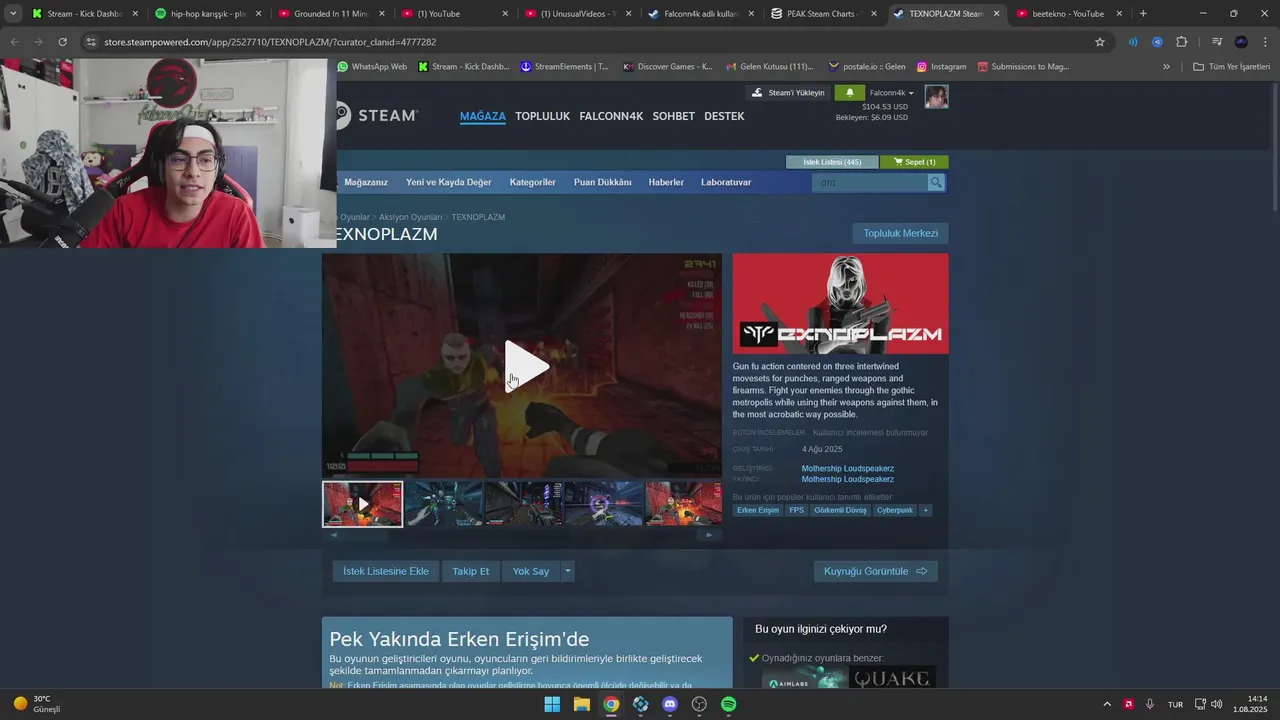Open the Haberler tab
The width and height of the screenshot is (1280, 720).
coord(666,182)
